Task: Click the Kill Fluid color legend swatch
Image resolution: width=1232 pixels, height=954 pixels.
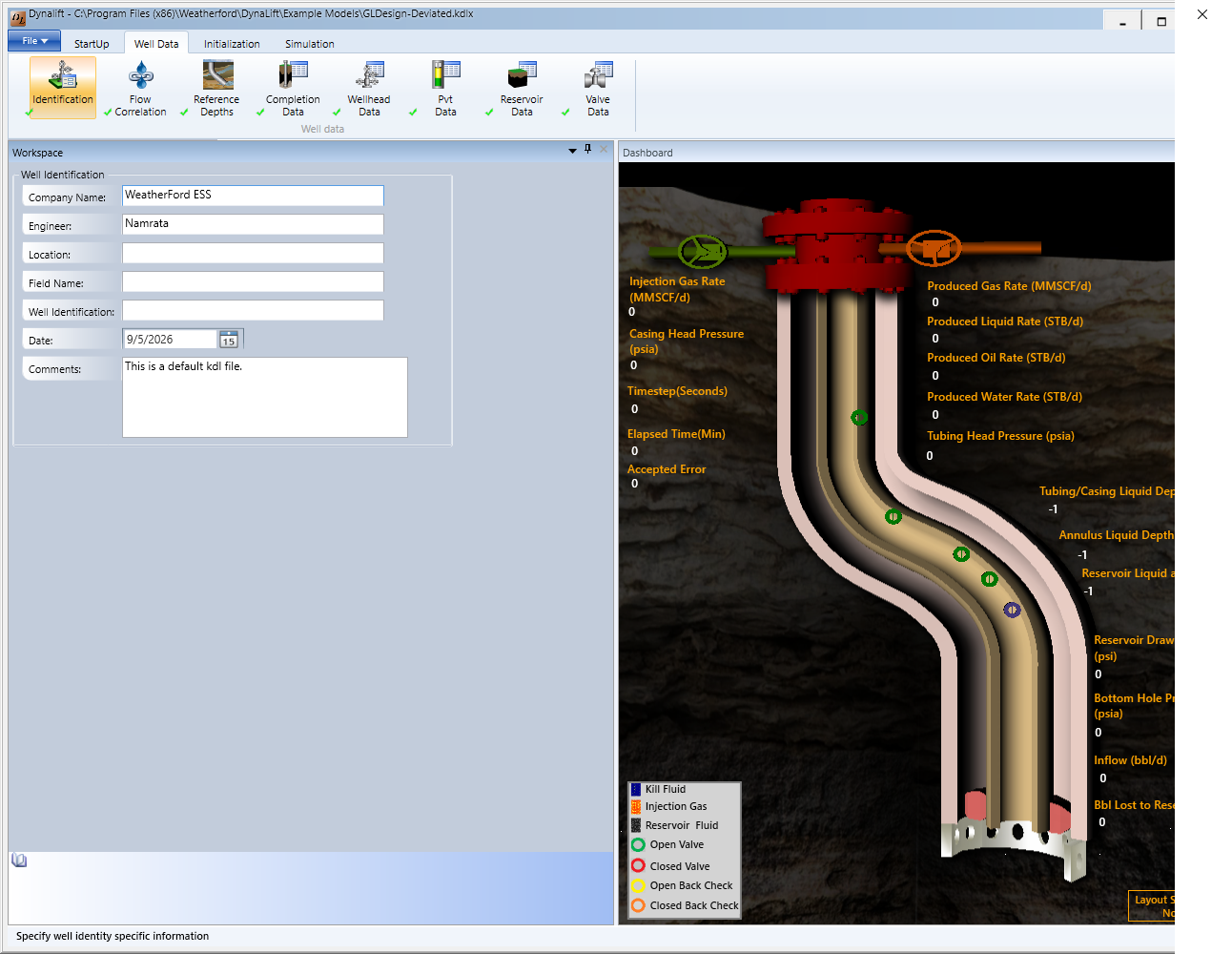Action: 636,789
